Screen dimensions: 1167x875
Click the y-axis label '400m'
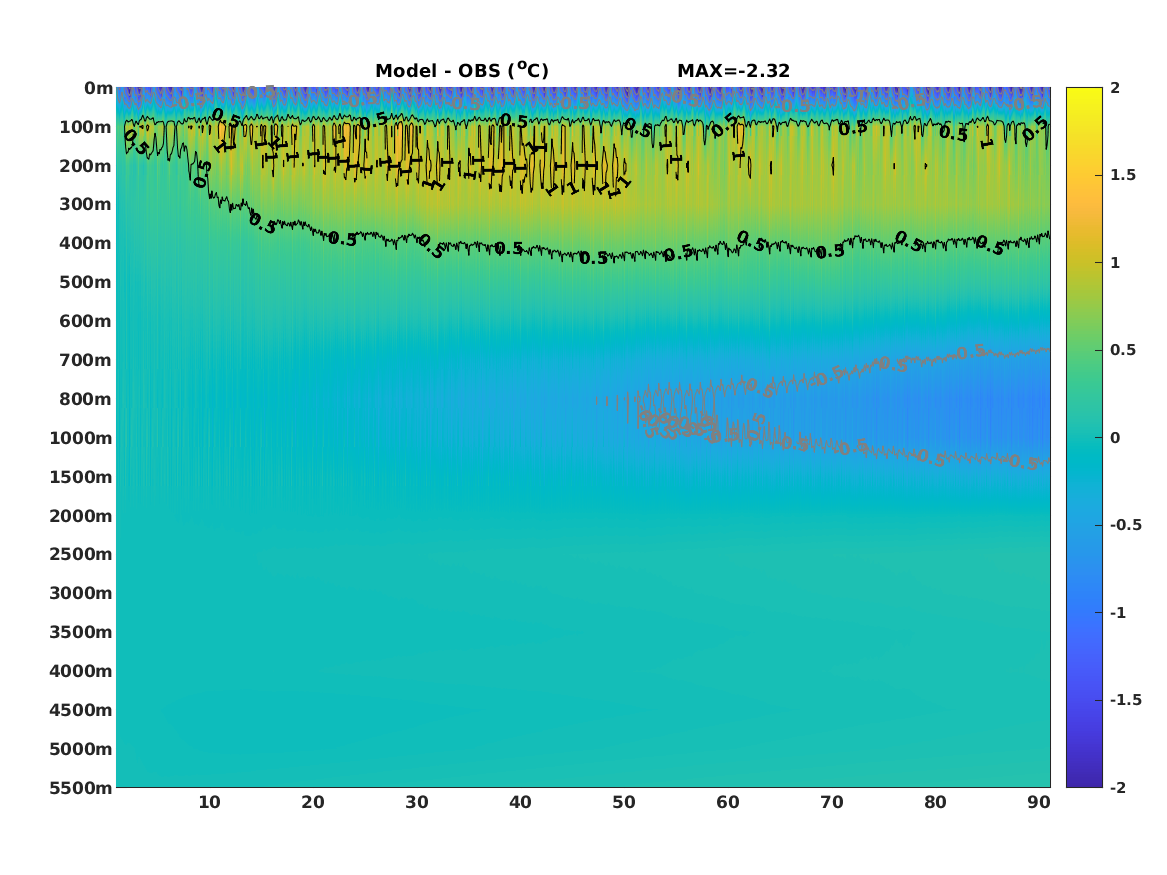pos(86,243)
